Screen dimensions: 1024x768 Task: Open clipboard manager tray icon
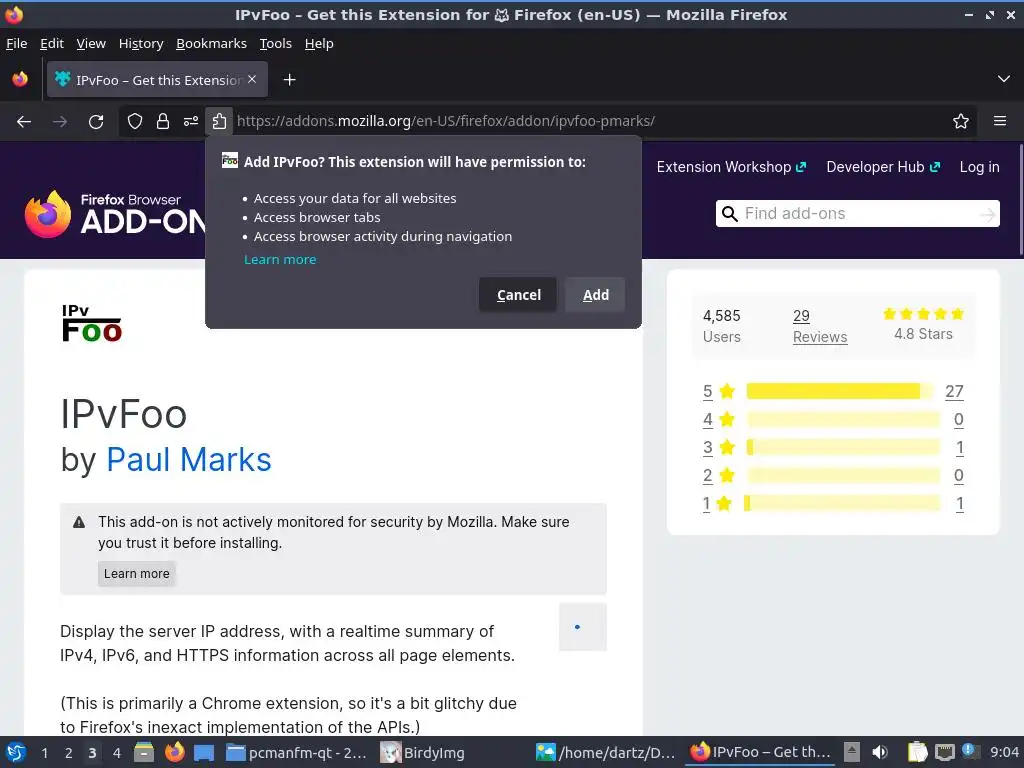pyautogui.click(x=917, y=752)
